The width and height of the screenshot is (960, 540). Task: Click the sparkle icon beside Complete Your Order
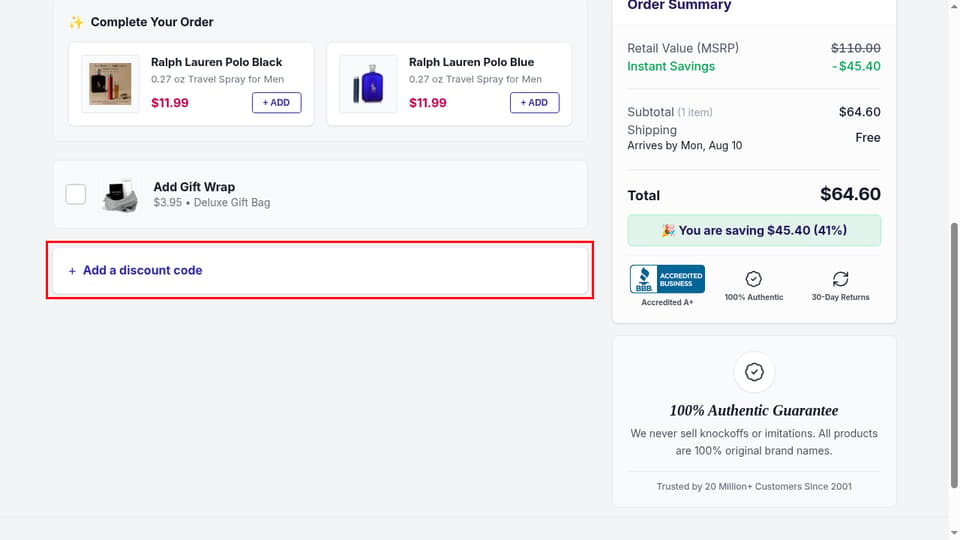click(x=76, y=23)
